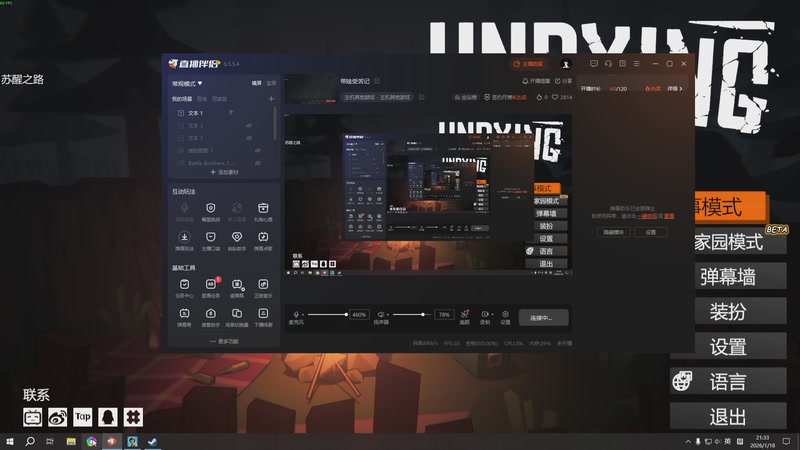This screenshot has height=450, width=800.
Task: Select the 文本 1 source row
Action: click(x=224, y=113)
